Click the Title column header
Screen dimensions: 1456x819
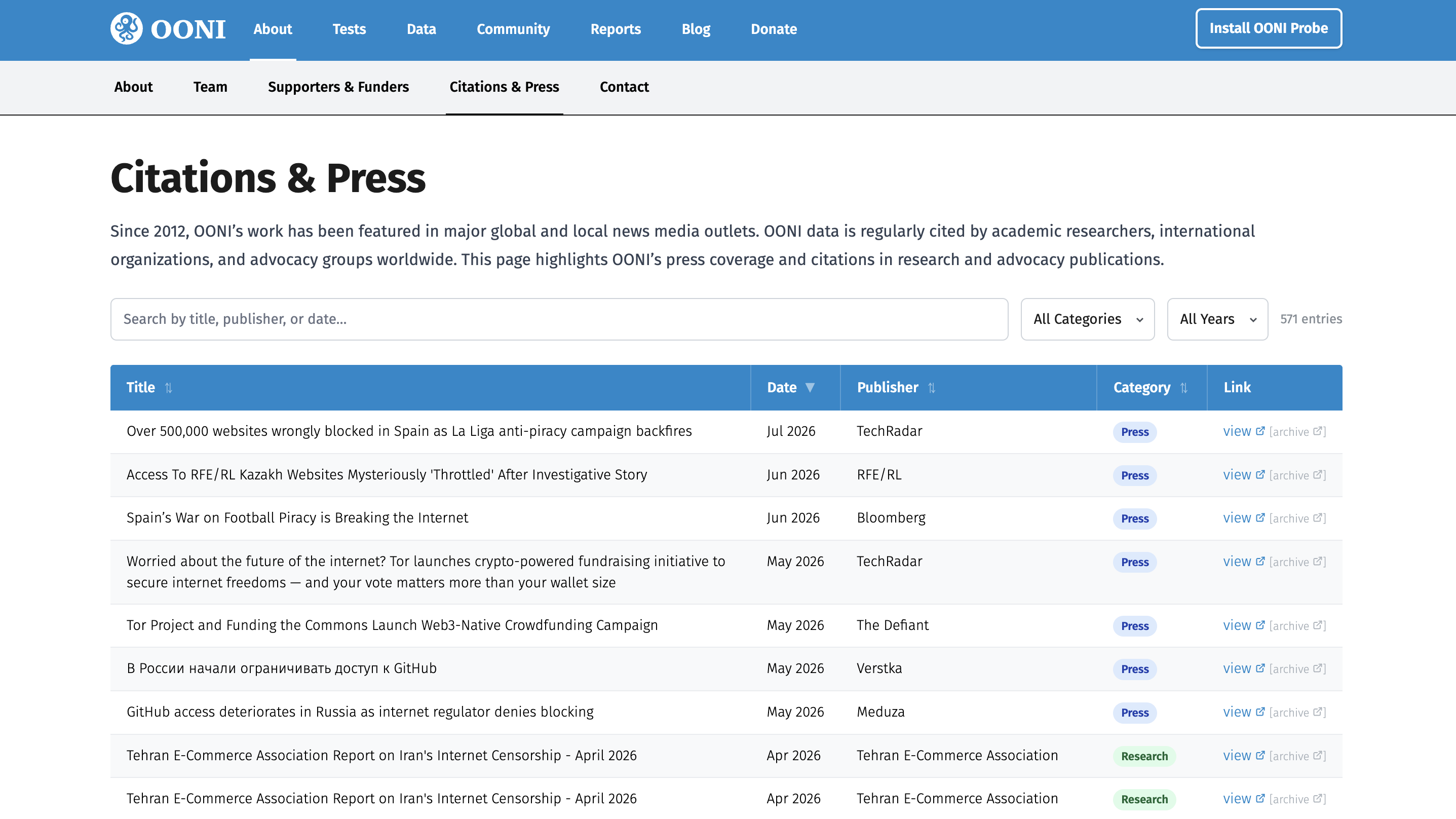click(430, 387)
